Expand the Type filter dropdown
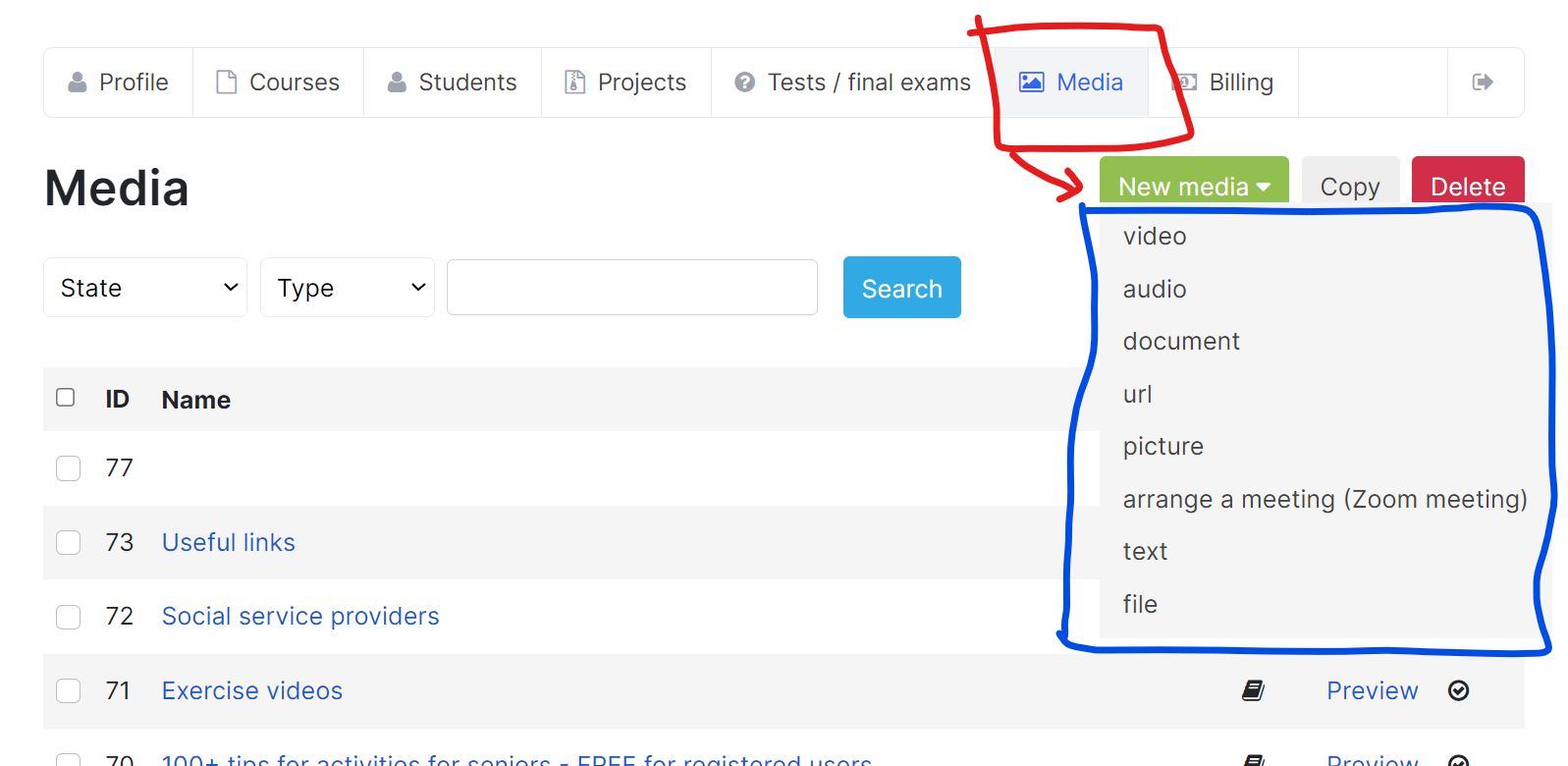The height and width of the screenshot is (766, 1568). tap(347, 288)
